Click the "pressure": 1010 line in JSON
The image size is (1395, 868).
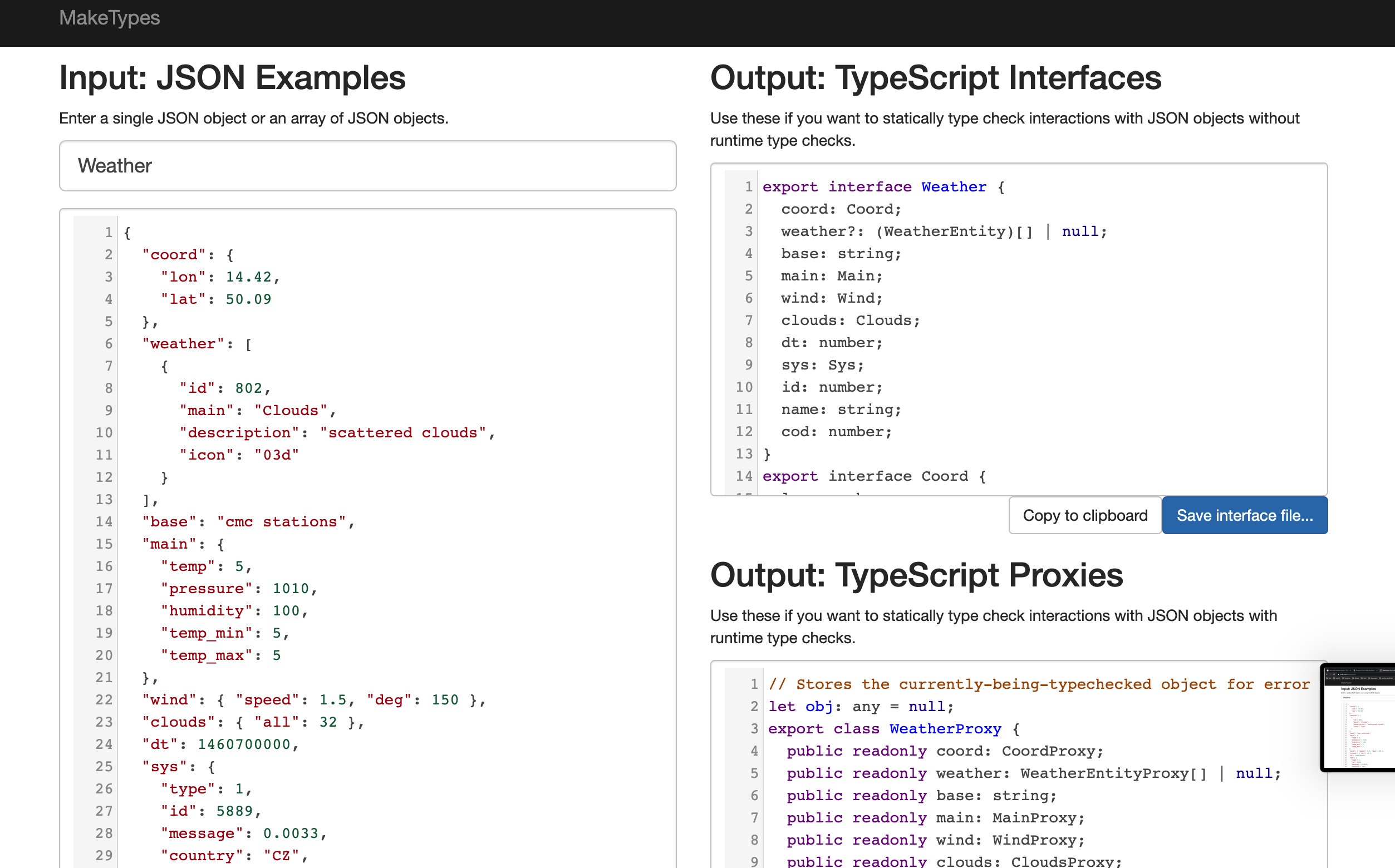tap(238, 589)
